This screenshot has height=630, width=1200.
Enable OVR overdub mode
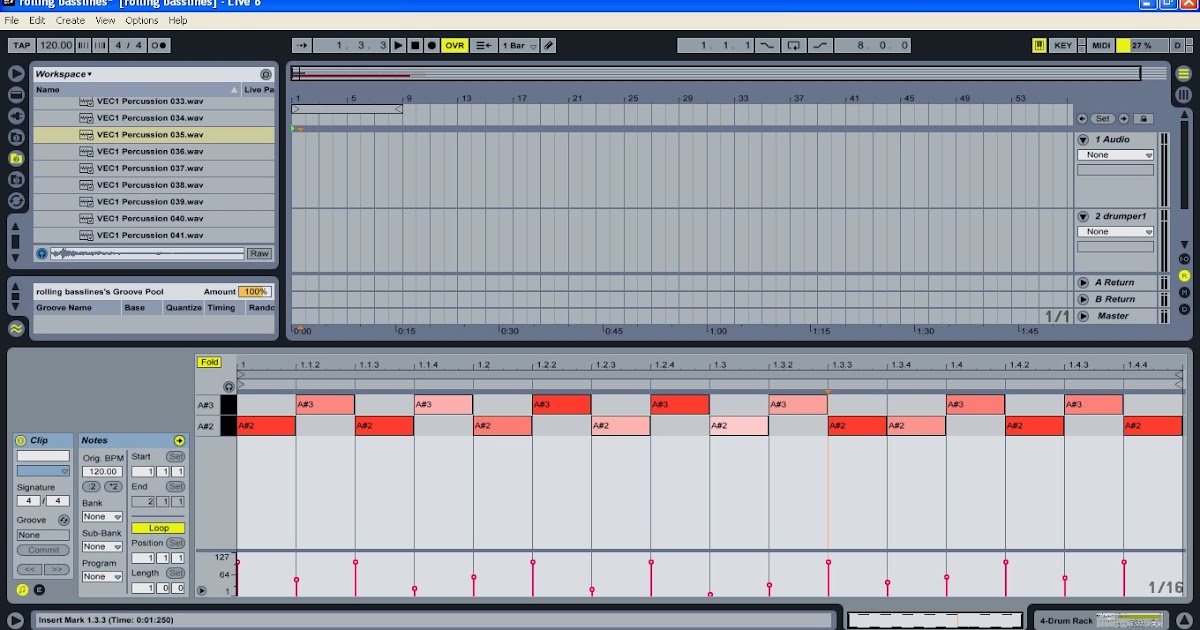[455, 45]
